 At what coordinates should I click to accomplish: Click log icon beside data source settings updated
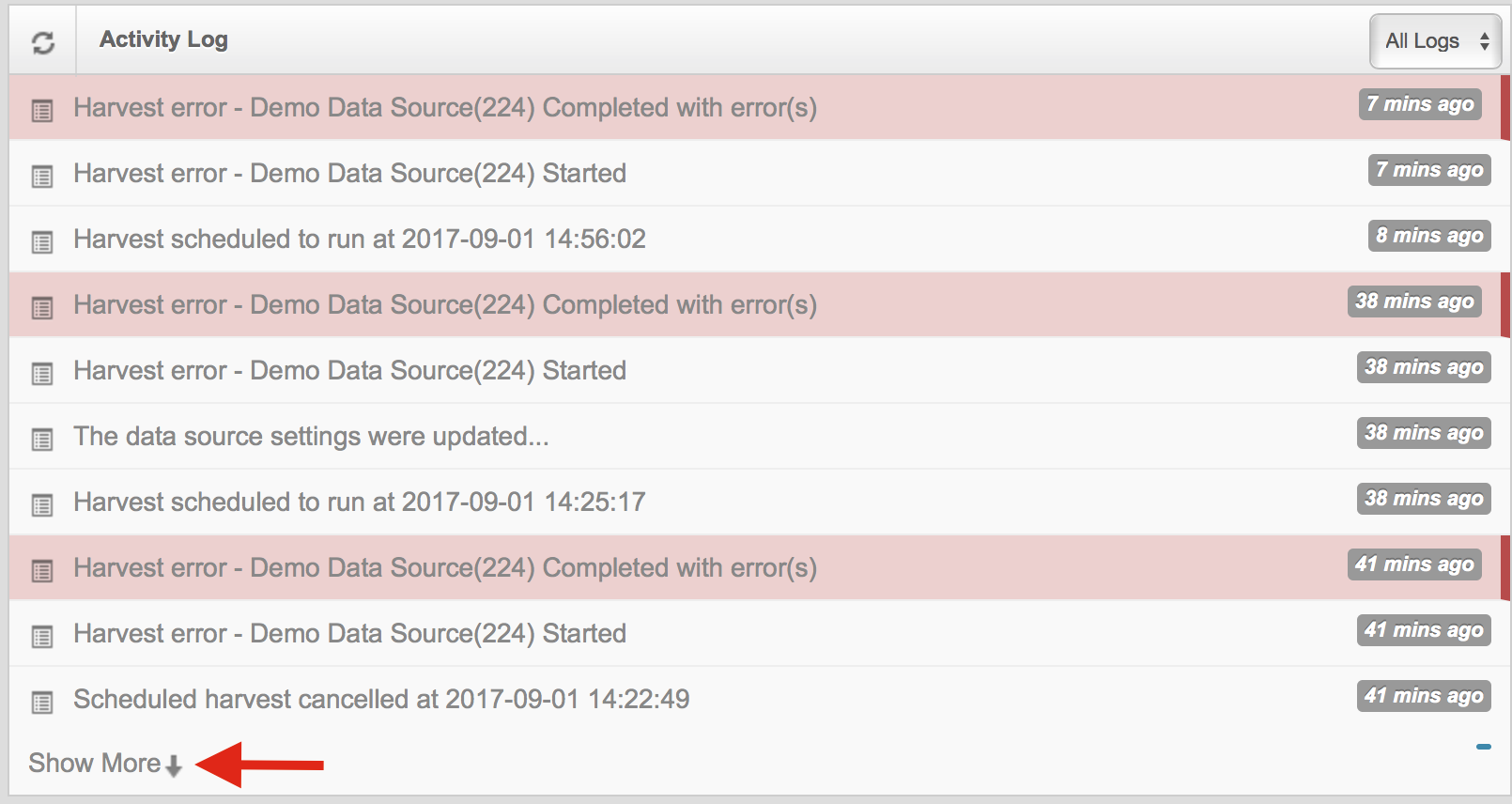42,440
